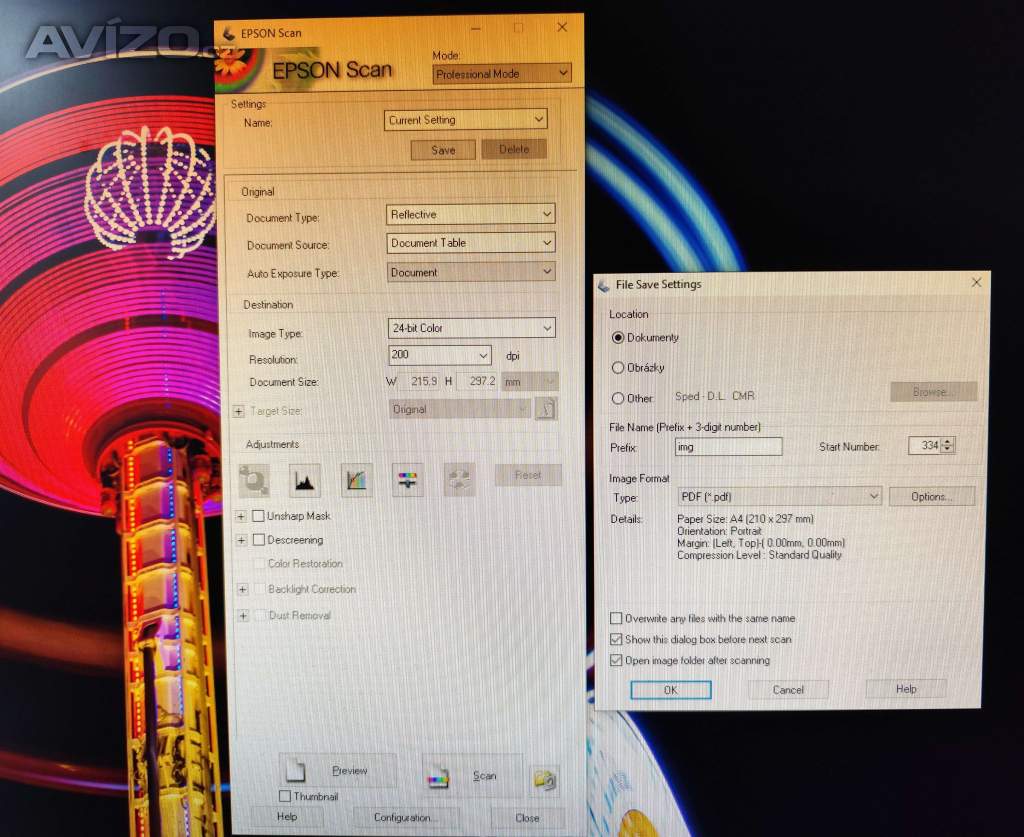
Task: Enable Unsharp Mask checkbox
Action: click(x=259, y=516)
